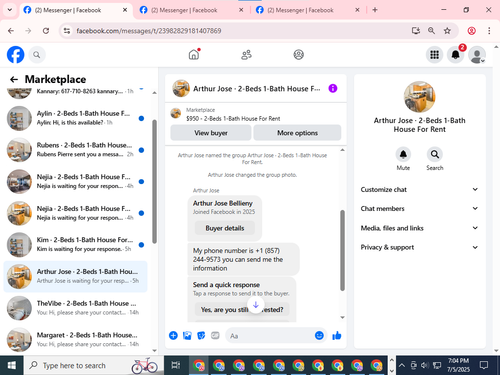
Task: Click the message input field Aa
Action: 270,336
